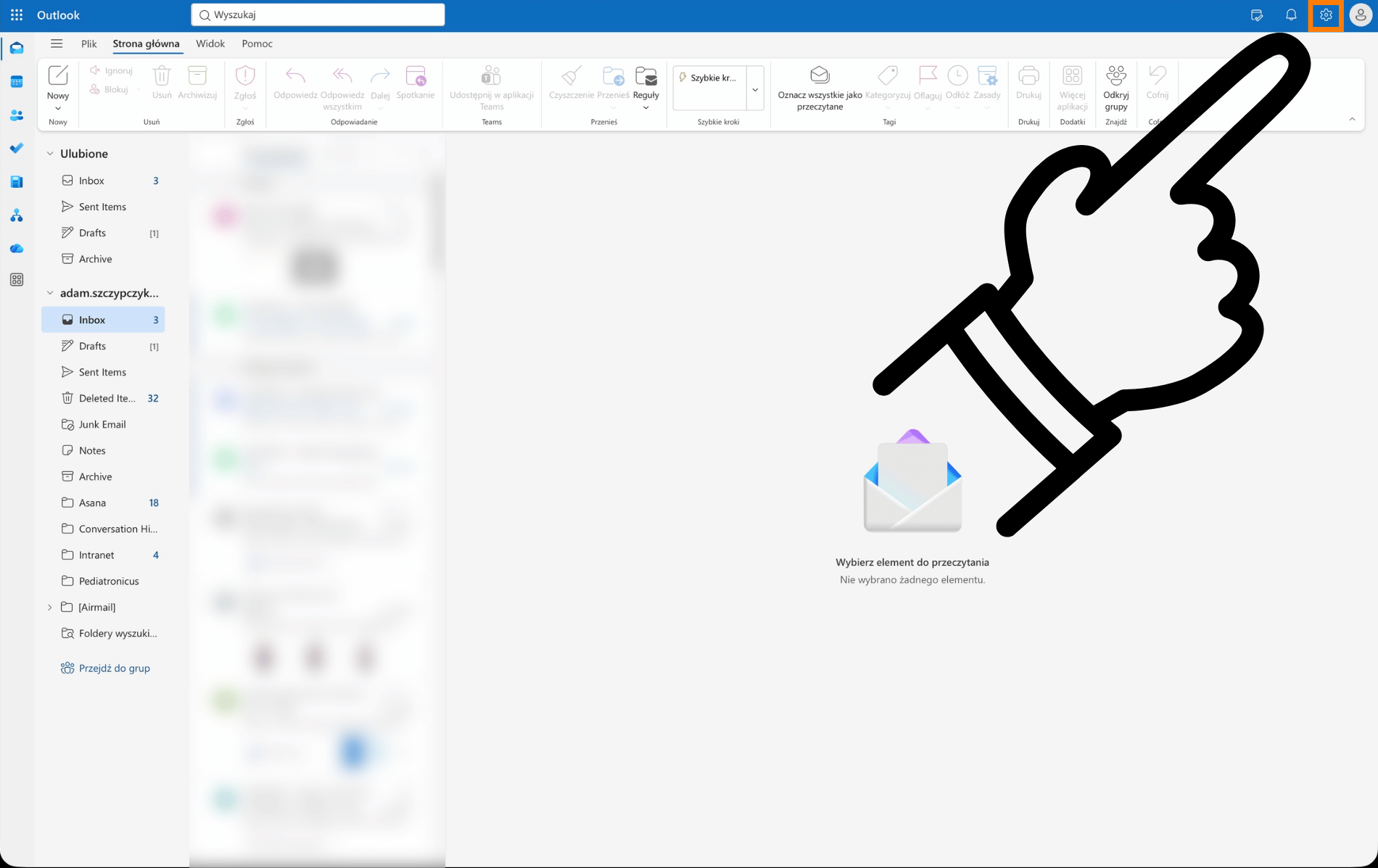Click the Nowy new mail icon
This screenshot has height=868, width=1378.
tap(58, 75)
